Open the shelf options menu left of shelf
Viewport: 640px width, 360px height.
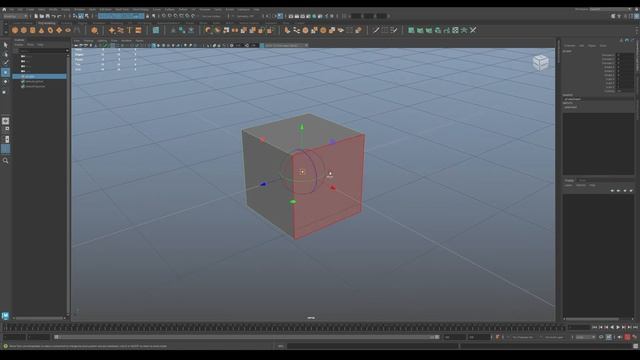[x=5, y=31]
